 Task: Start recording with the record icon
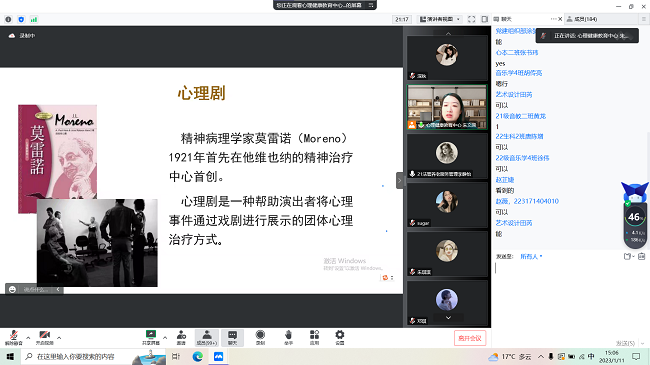click(260, 338)
